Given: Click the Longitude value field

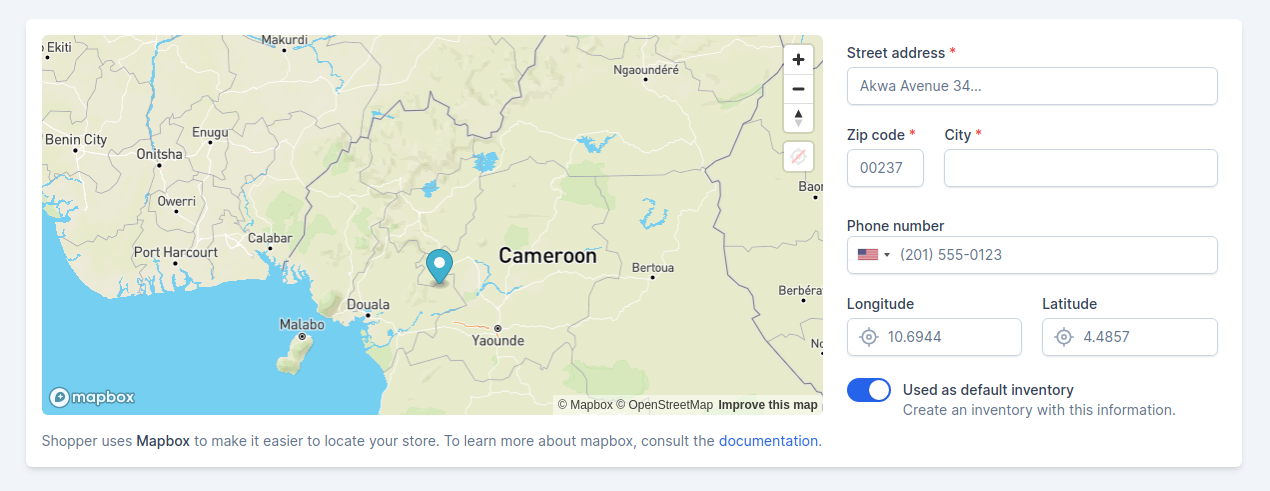Looking at the screenshot, I should tap(934, 337).
